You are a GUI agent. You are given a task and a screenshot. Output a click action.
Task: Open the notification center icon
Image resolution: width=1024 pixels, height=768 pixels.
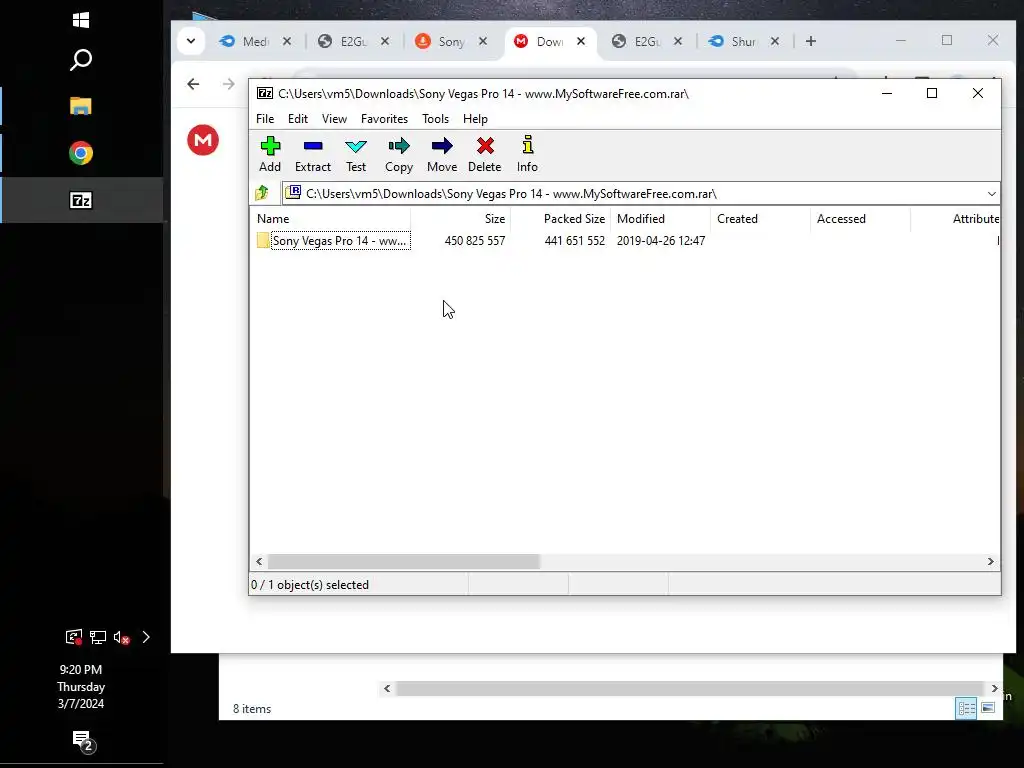[82, 741]
